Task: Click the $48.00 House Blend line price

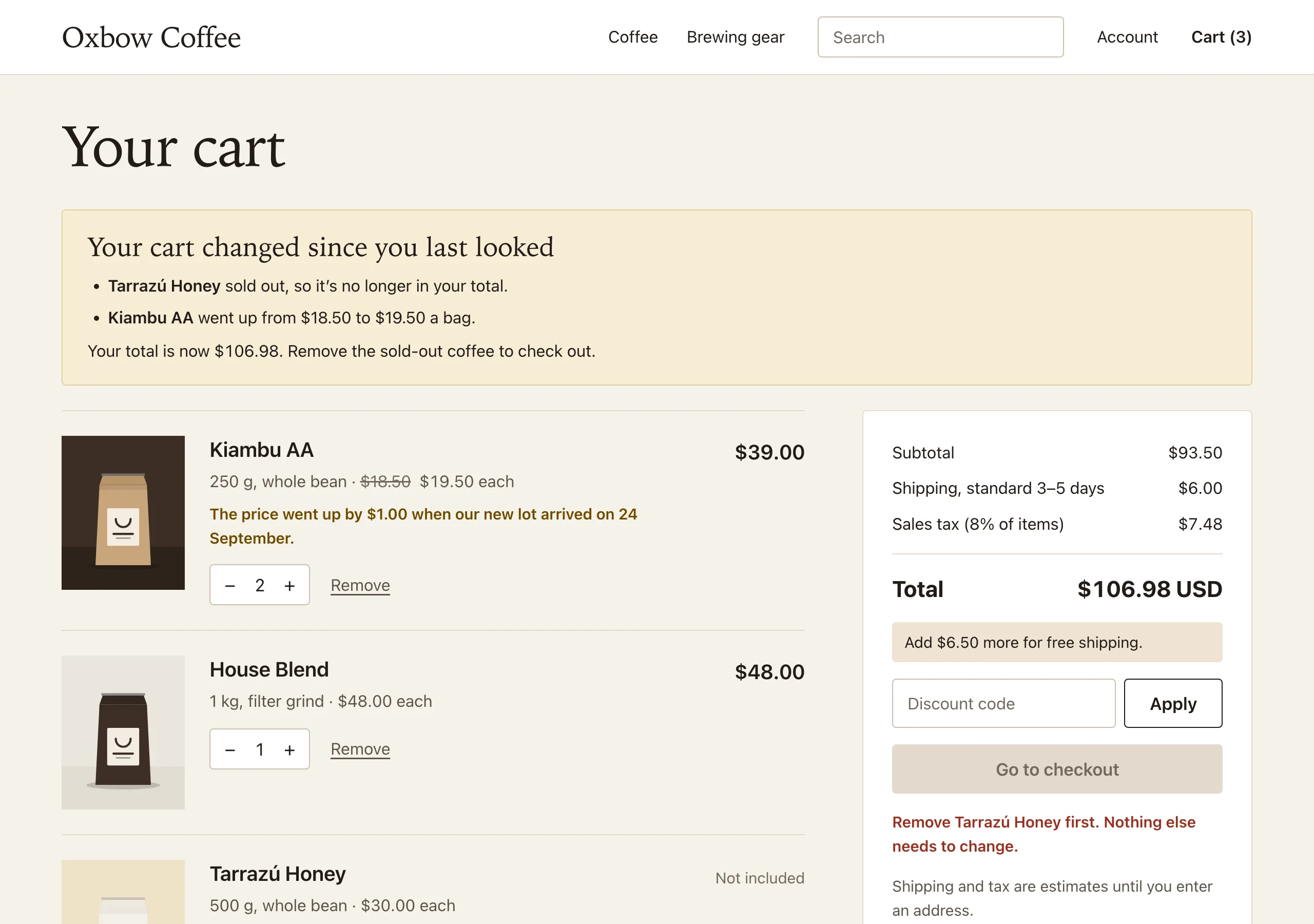Action: pos(769,672)
